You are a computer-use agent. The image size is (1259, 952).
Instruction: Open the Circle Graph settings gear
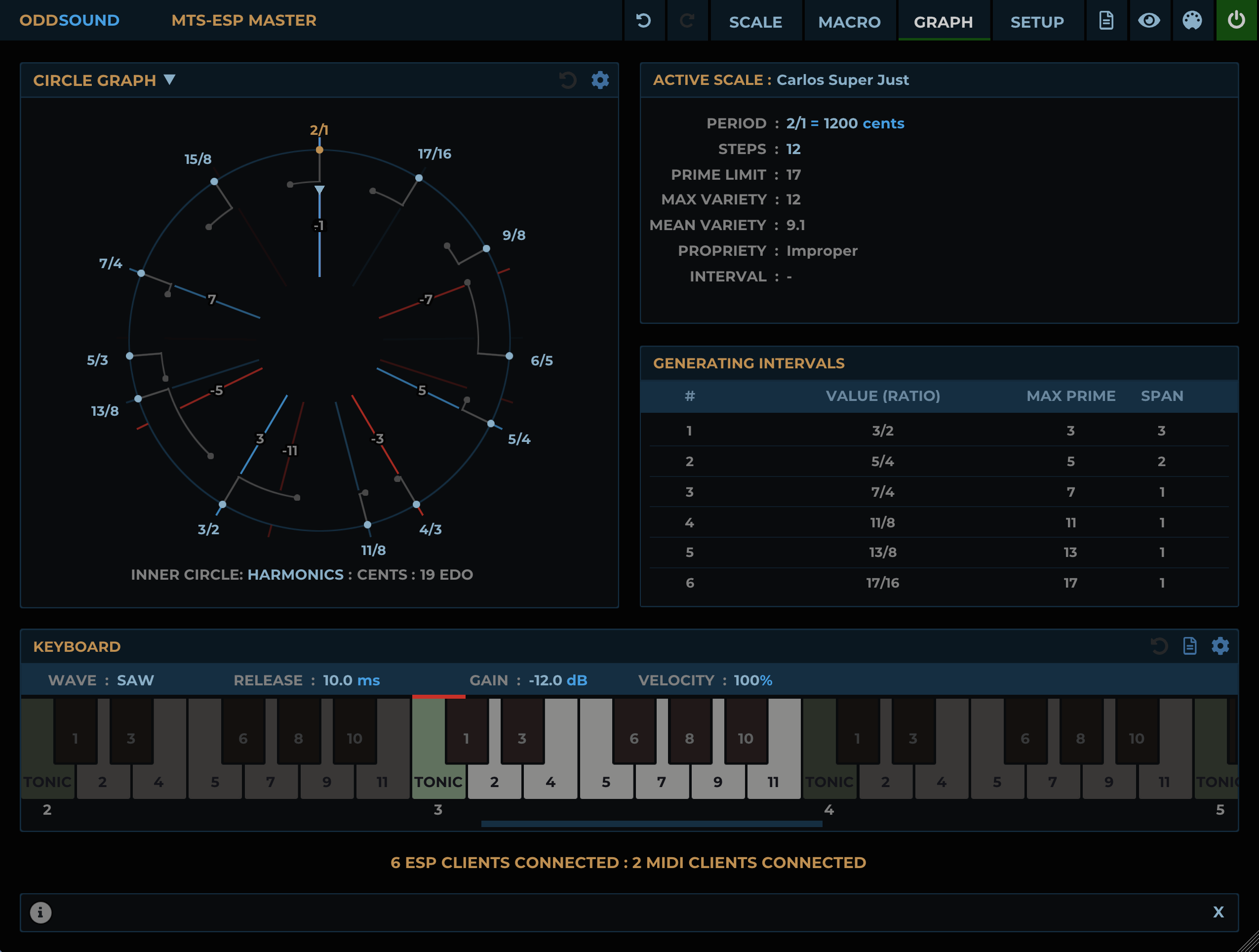[x=600, y=80]
